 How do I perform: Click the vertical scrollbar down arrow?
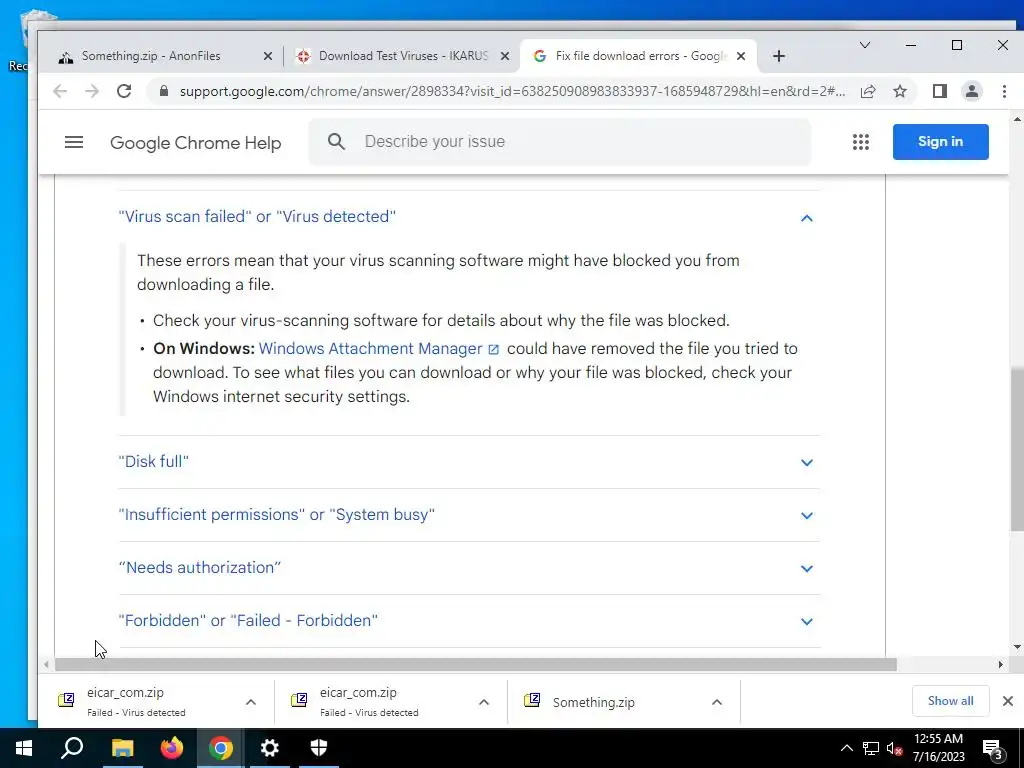coord(1017,647)
